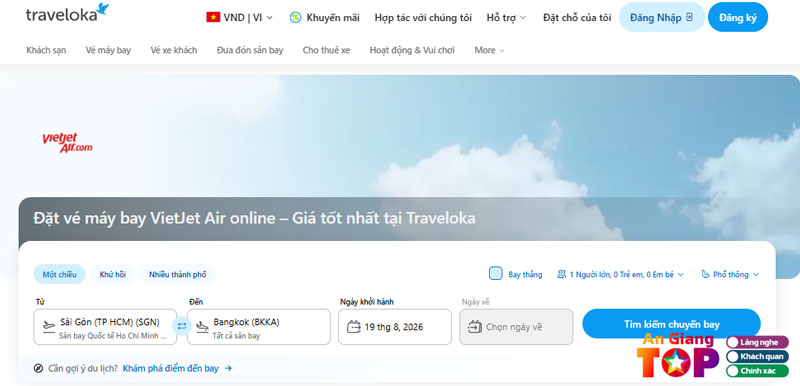Image resolution: width=800 pixels, height=386 pixels.
Task: Open the Đưa đón sân bay tab
Action: [250, 50]
